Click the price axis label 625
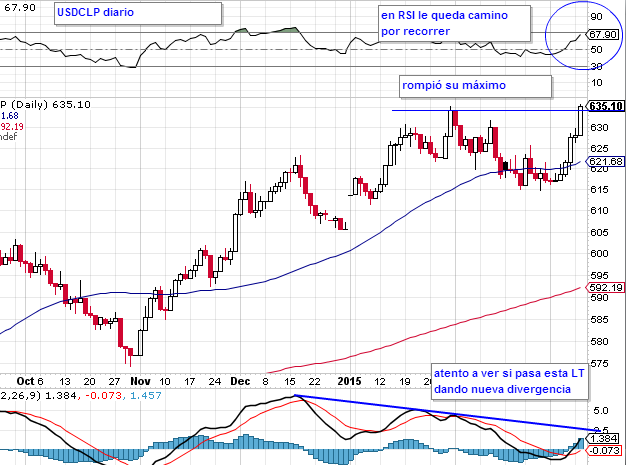The image size is (626, 465). (x=599, y=149)
